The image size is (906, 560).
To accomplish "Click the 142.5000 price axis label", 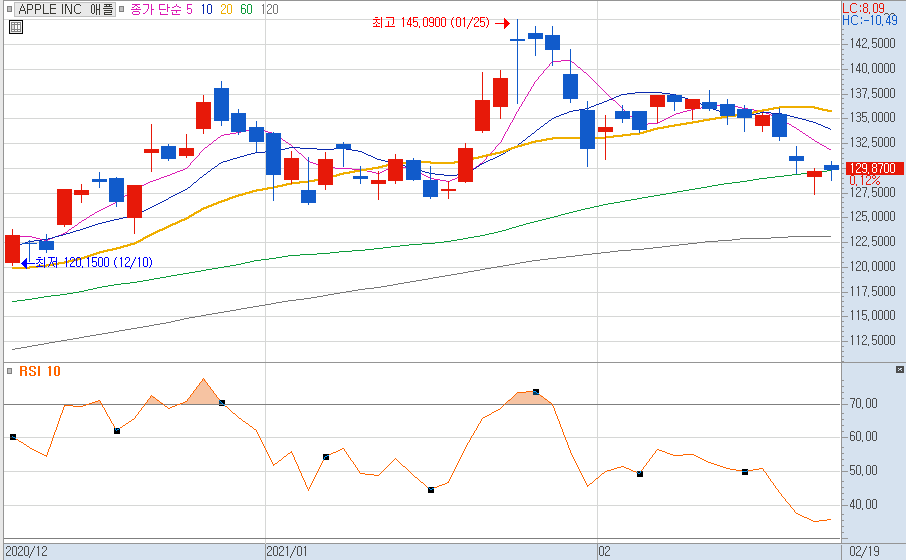I will coord(872,44).
